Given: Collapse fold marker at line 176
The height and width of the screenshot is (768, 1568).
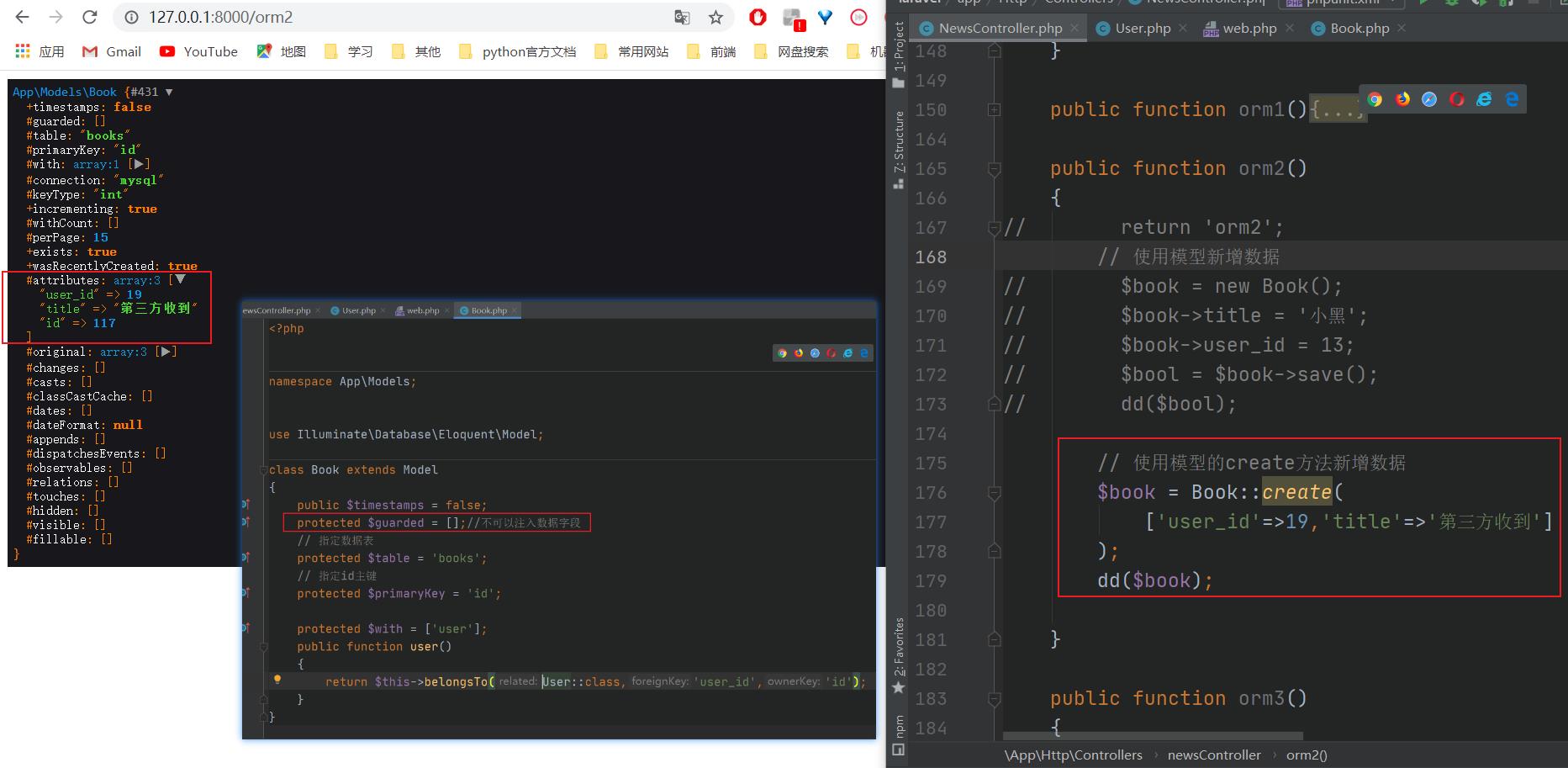Looking at the screenshot, I should tap(995, 493).
